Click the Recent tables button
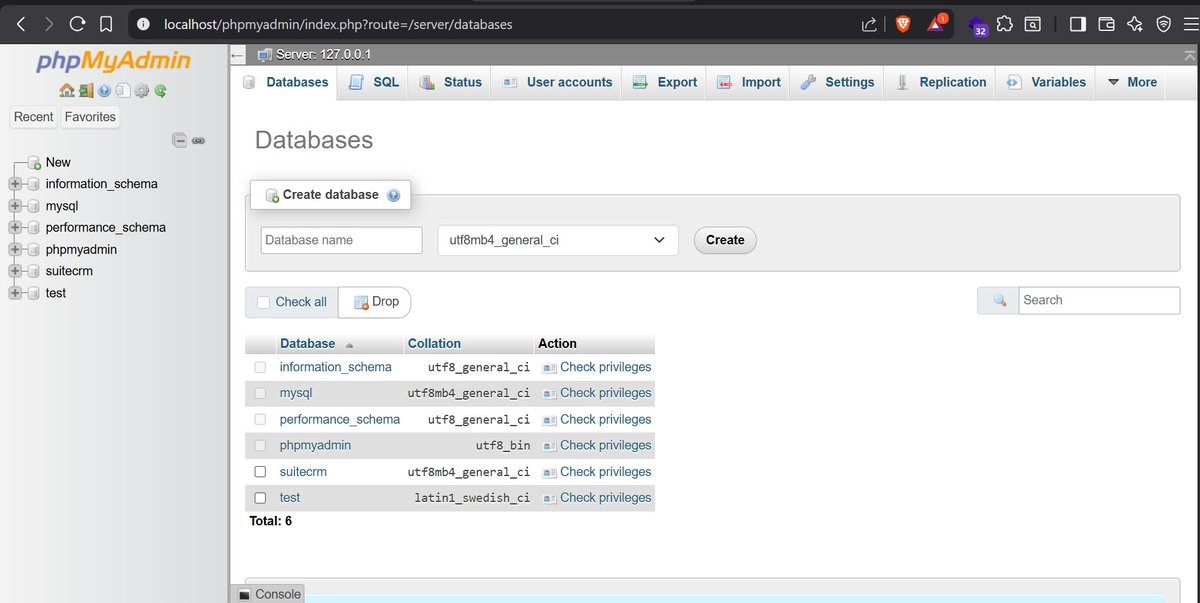This screenshot has width=1200, height=603. point(33,117)
